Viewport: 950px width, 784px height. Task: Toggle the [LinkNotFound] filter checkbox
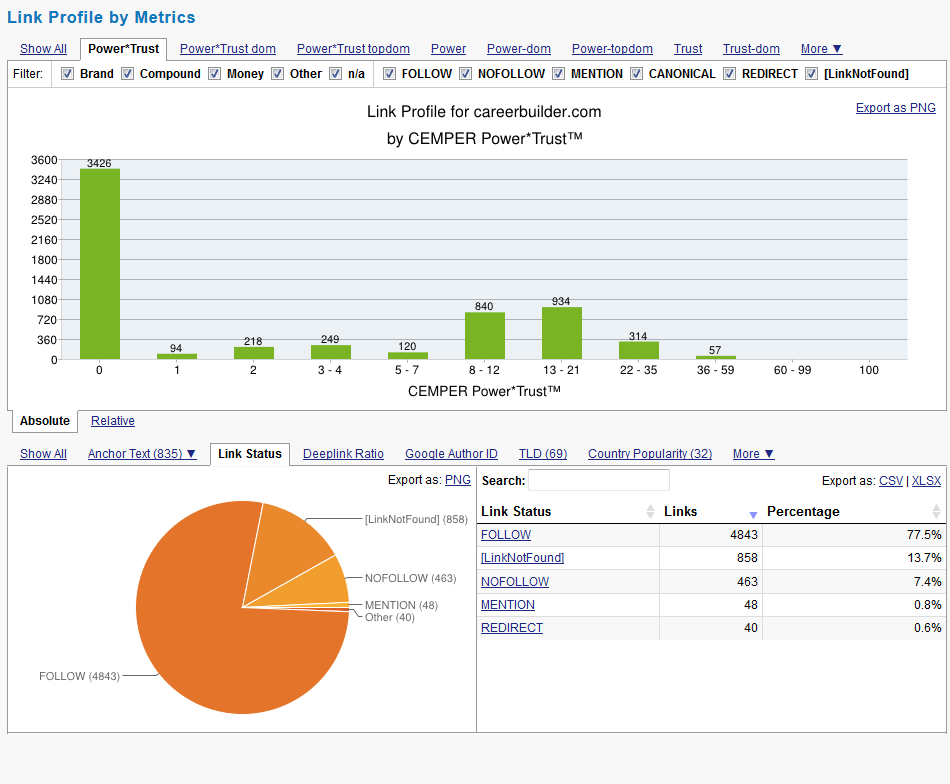click(811, 74)
